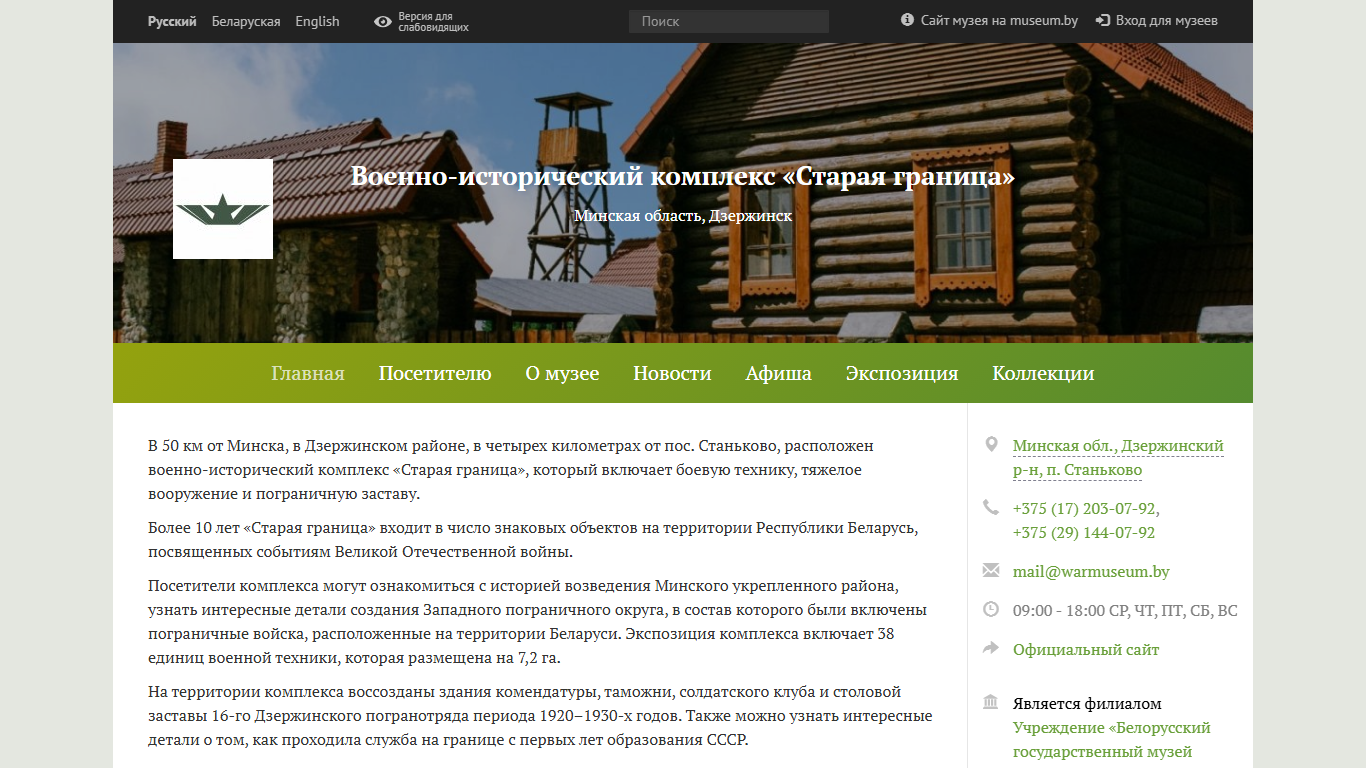Open the Главная menu item
The width and height of the screenshot is (1366, 768).
point(308,373)
